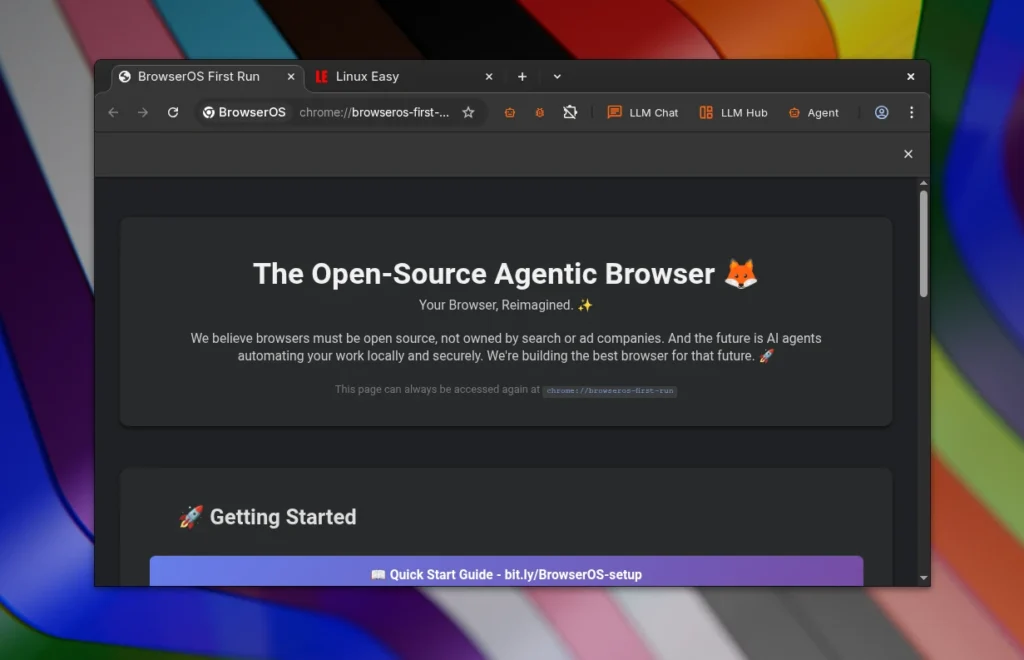Viewport: 1024px width, 660px height.
Task: Open the tab search dropdown chevron
Action: [557, 76]
